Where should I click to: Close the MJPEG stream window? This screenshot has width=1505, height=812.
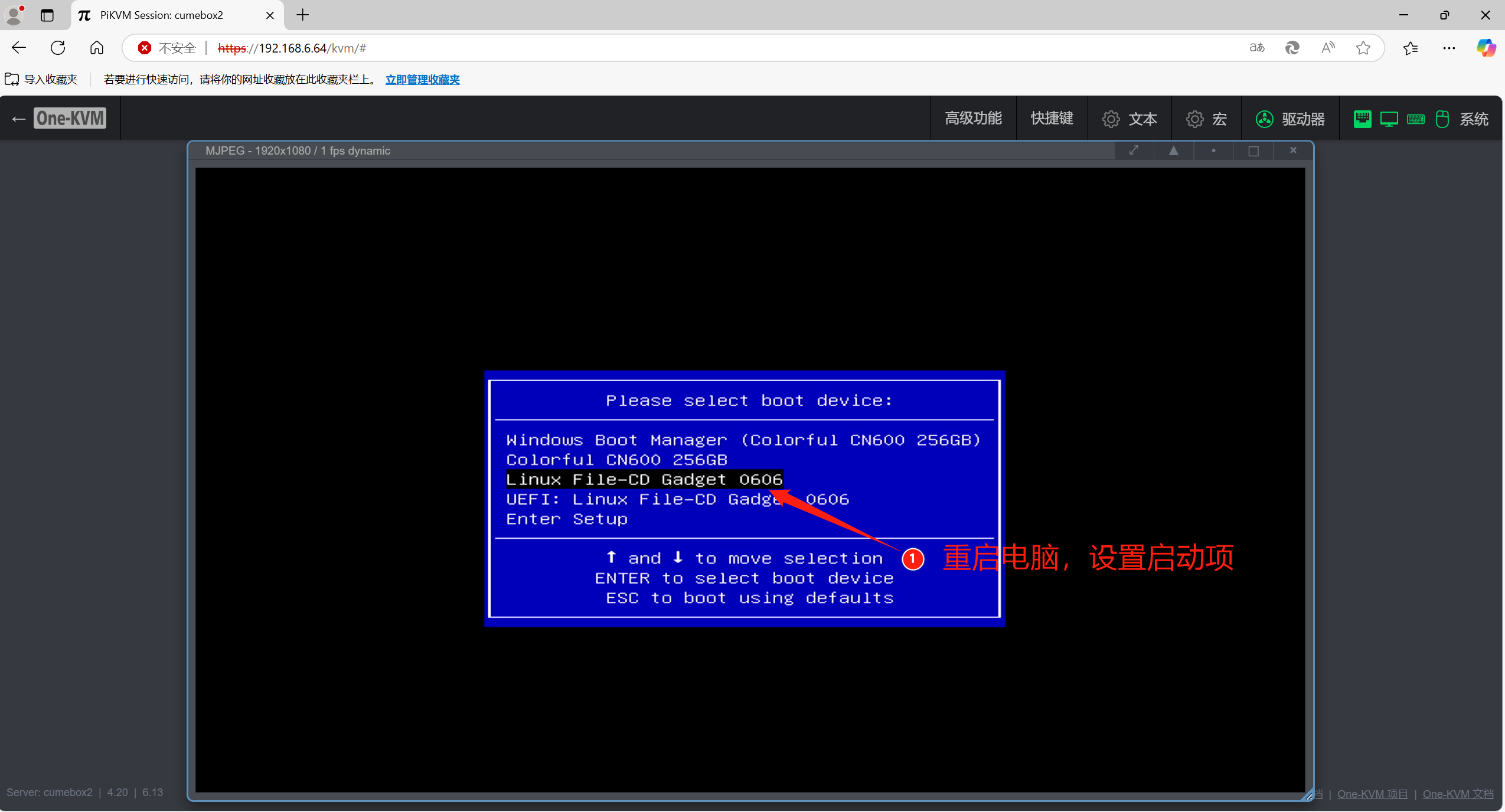coord(1293,150)
